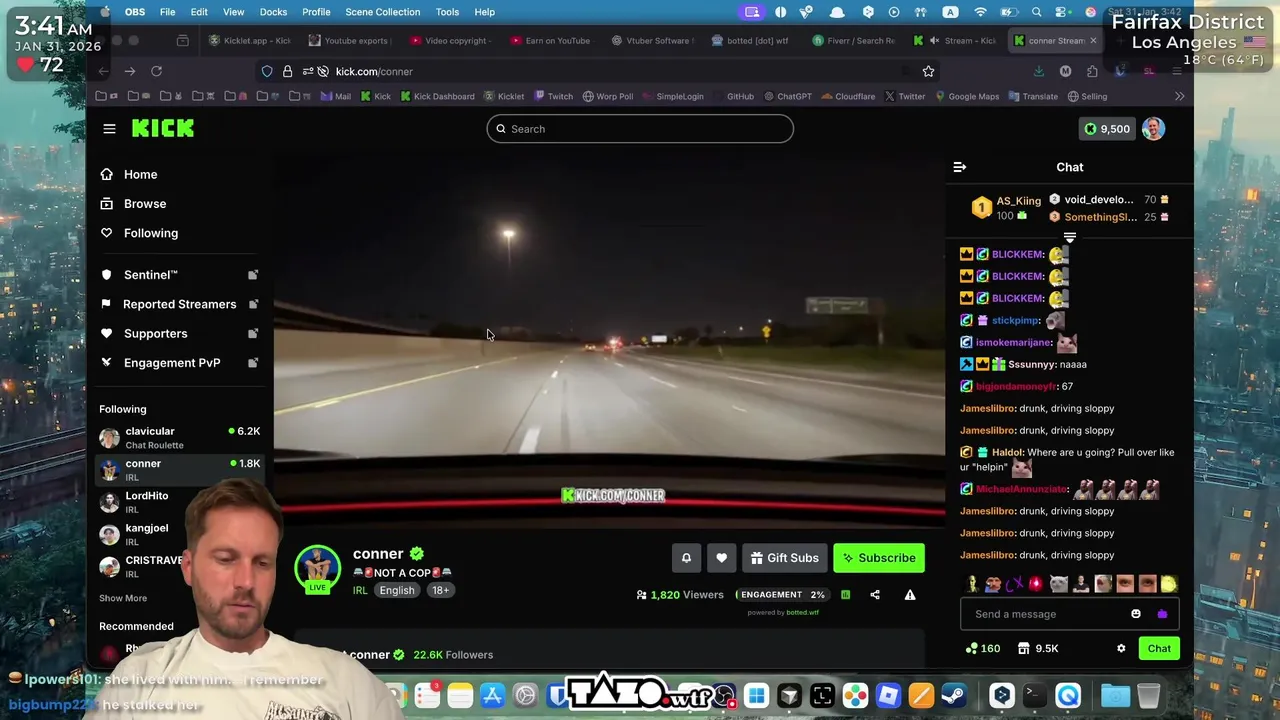Open the kangjoel channel in Following
The height and width of the screenshot is (720, 1280).
(x=180, y=534)
